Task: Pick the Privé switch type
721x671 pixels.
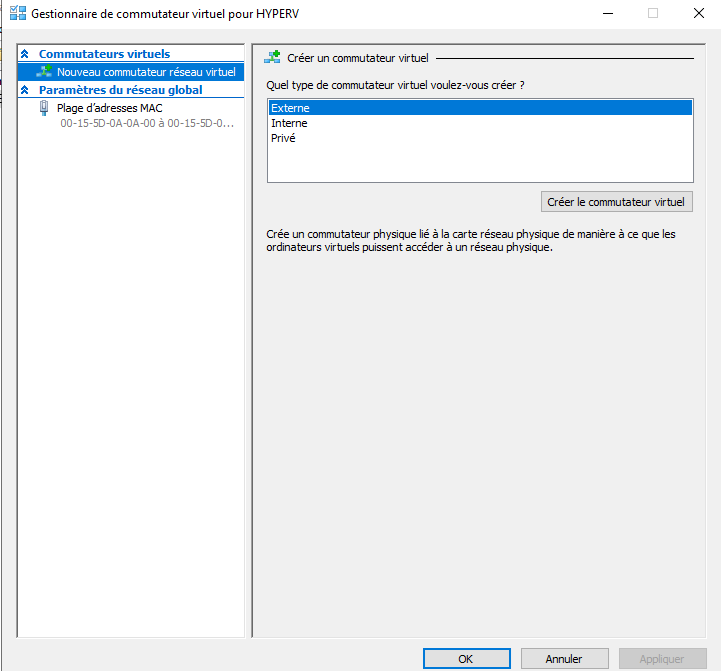Action: pos(283,138)
